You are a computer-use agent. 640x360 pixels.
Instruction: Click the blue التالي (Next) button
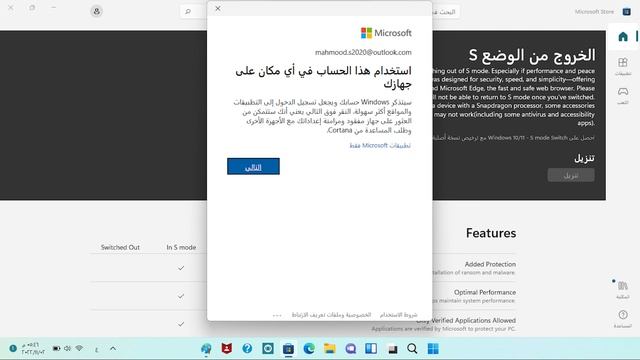(253, 167)
